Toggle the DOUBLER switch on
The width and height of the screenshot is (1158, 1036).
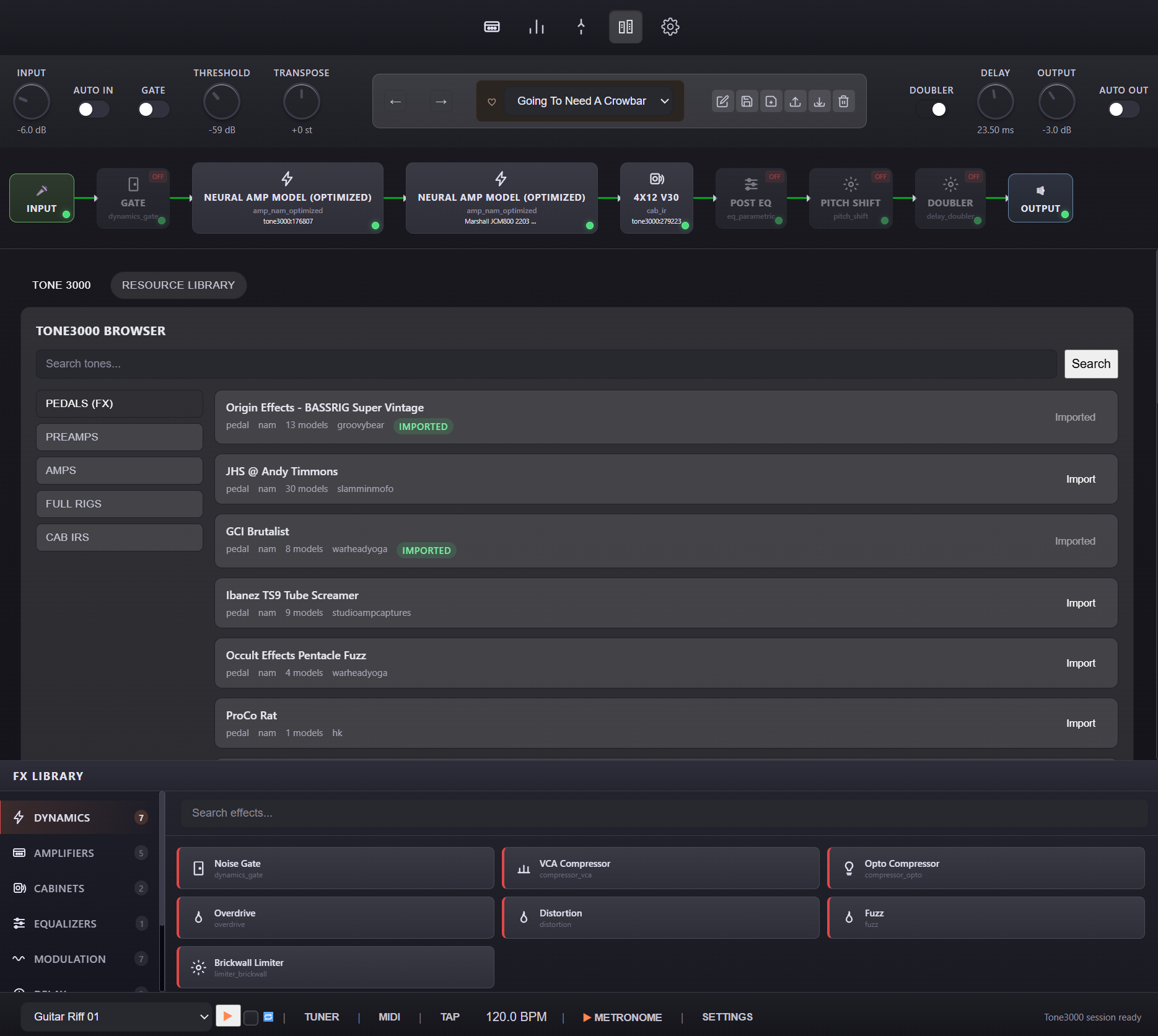tap(938, 109)
